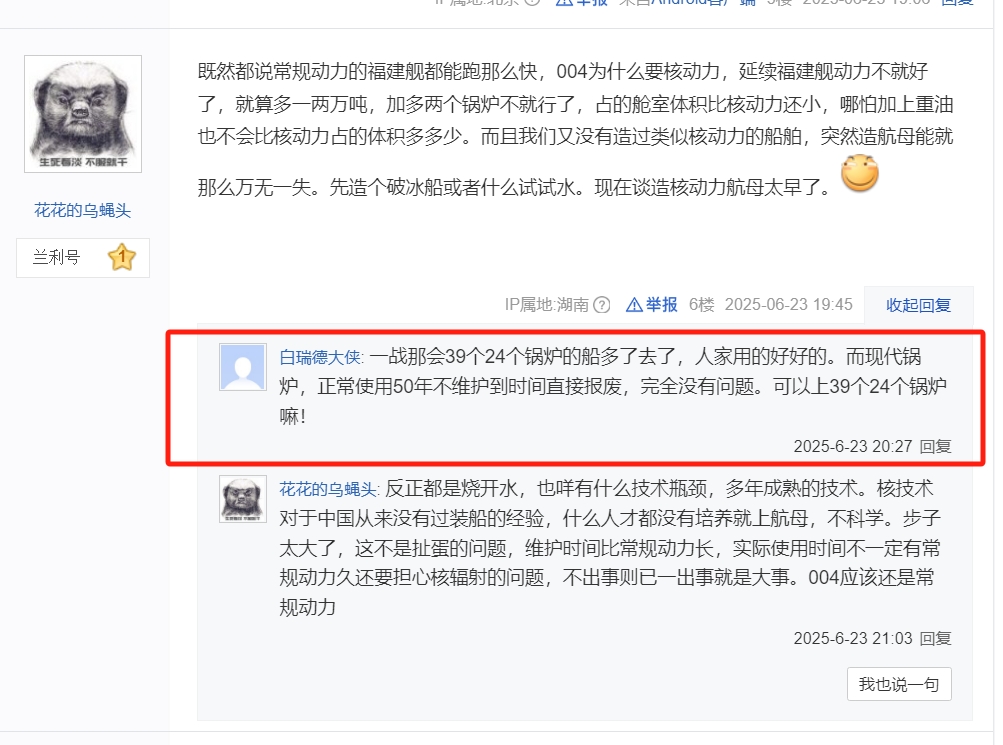Click the 6楼 floor number label
1003x745 pixels.
pos(701,305)
